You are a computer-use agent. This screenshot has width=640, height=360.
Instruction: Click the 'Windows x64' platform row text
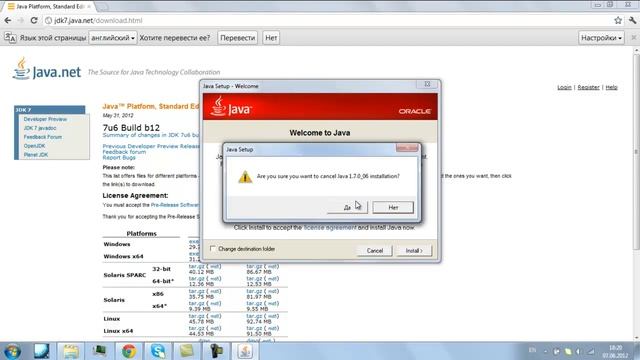pos(123,256)
